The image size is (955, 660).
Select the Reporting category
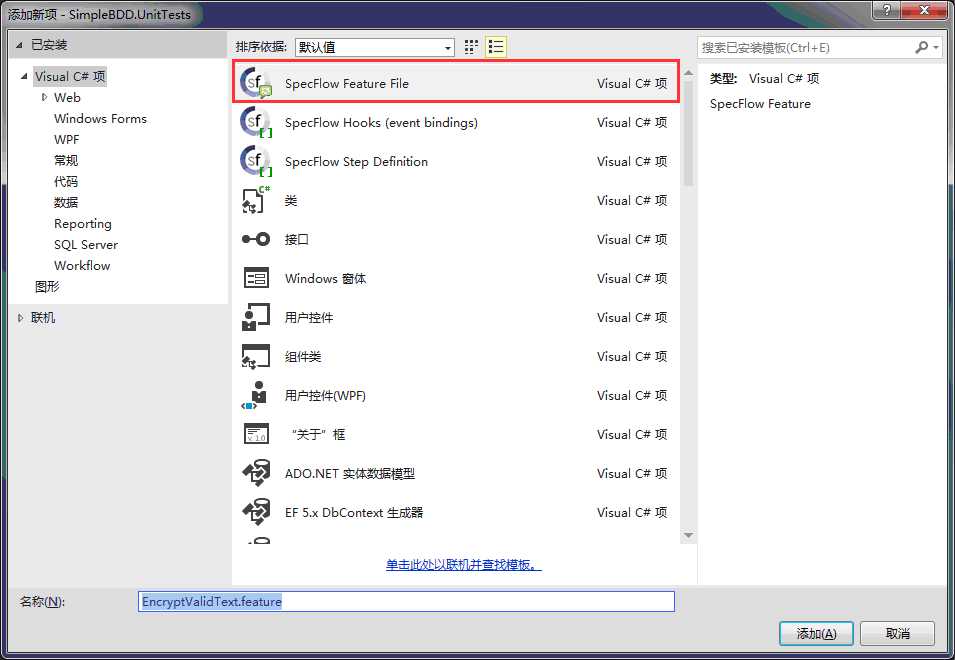[83, 224]
